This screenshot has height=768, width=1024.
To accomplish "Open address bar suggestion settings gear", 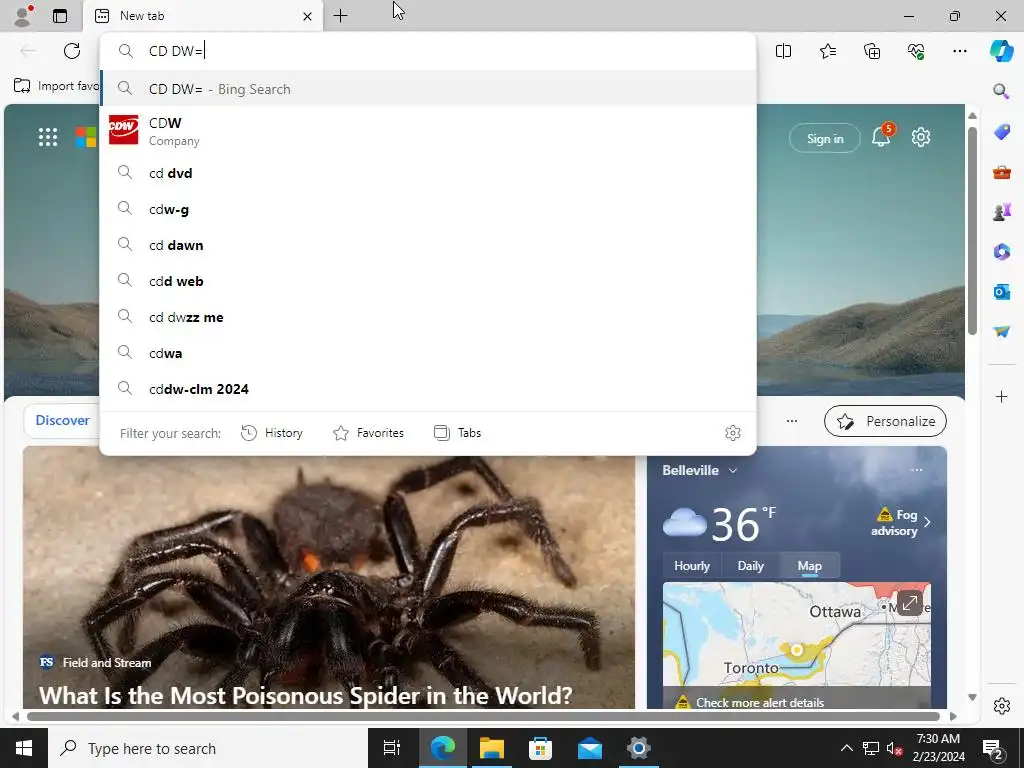I will pyautogui.click(x=733, y=433).
